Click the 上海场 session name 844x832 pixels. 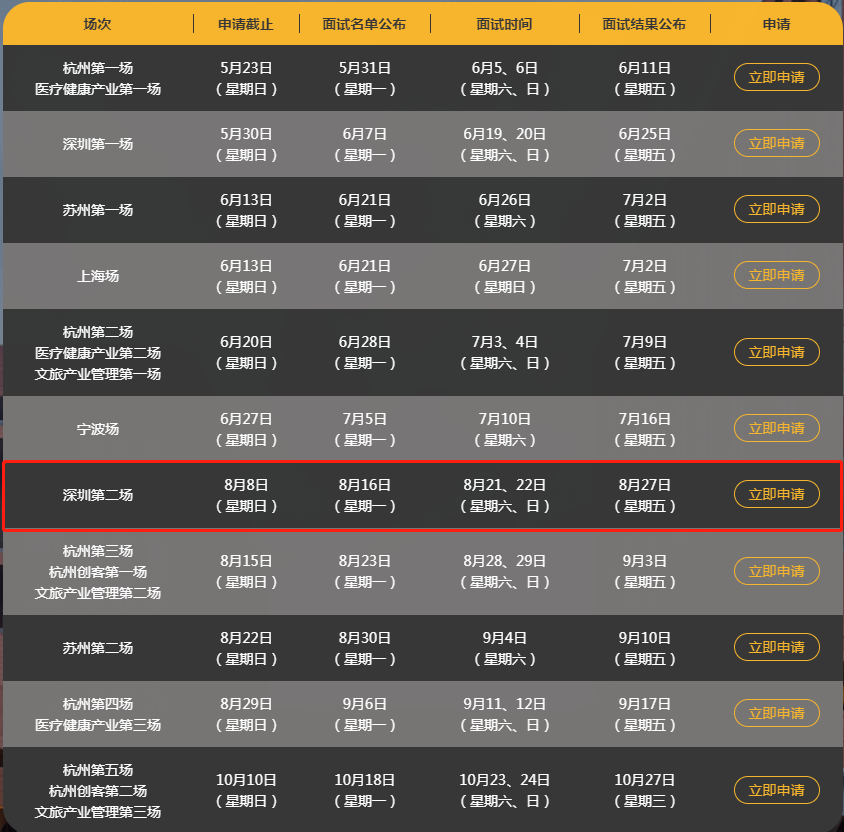98,276
